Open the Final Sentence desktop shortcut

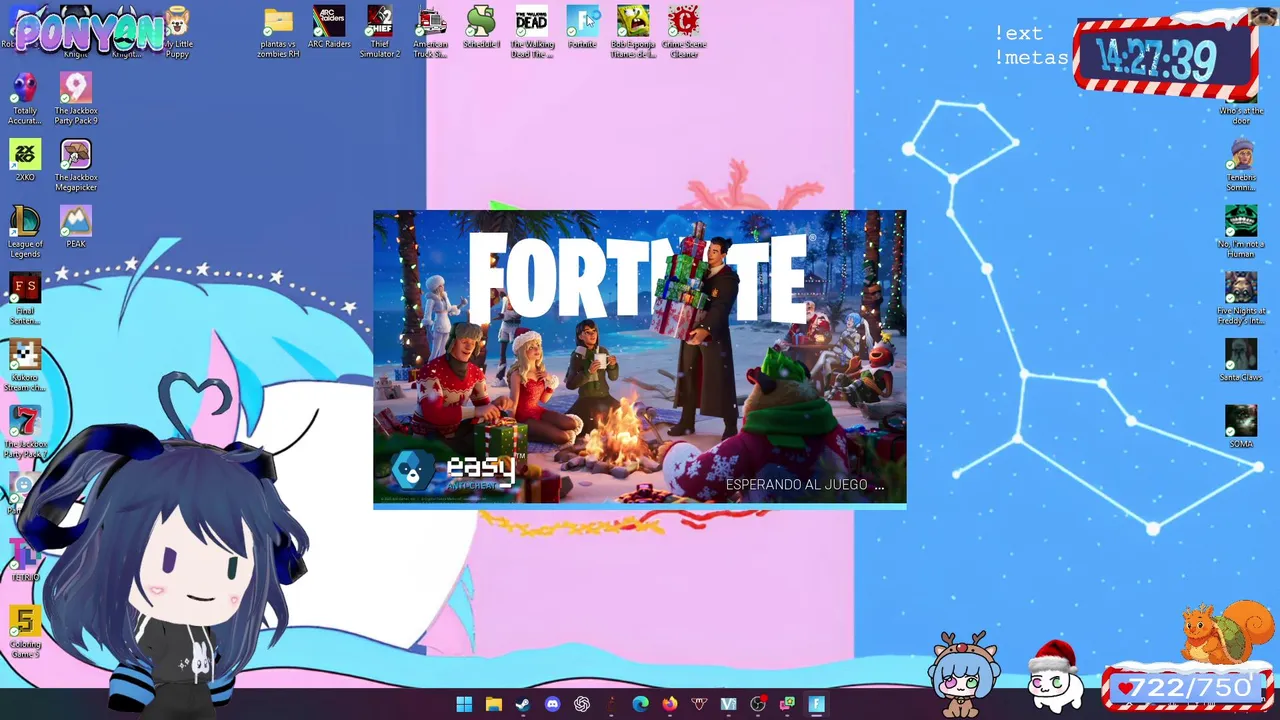tap(25, 298)
